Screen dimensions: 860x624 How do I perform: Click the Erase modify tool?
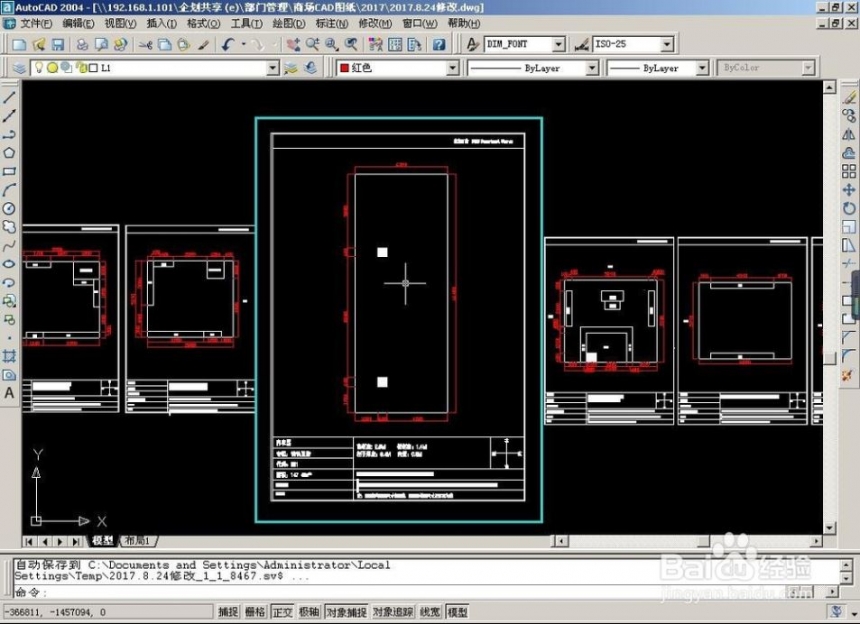[x=849, y=98]
